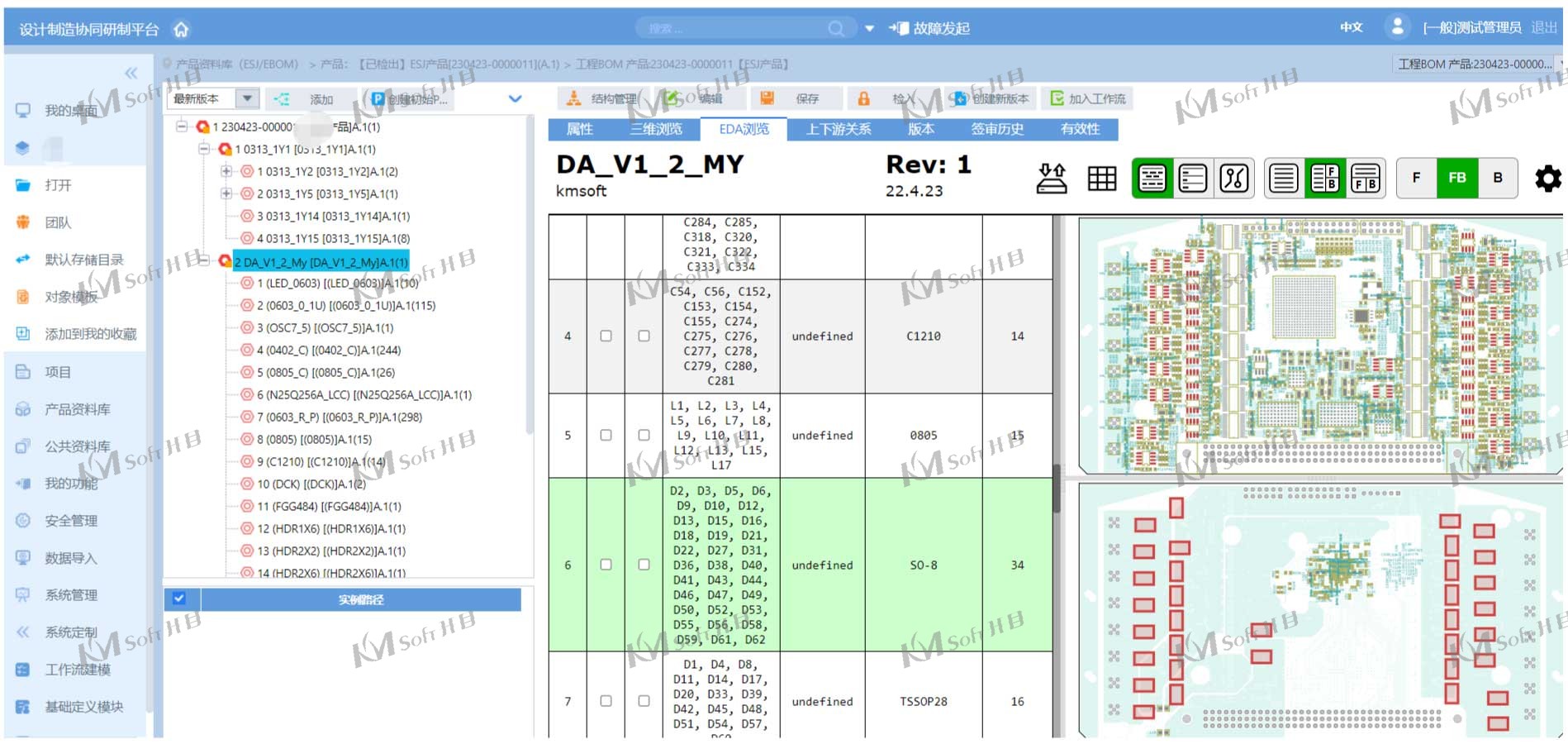Image resolution: width=1568 pixels, height=744 pixels.
Task: Select the grid view icon in EDA viewer
Action: click(1102, 178)
